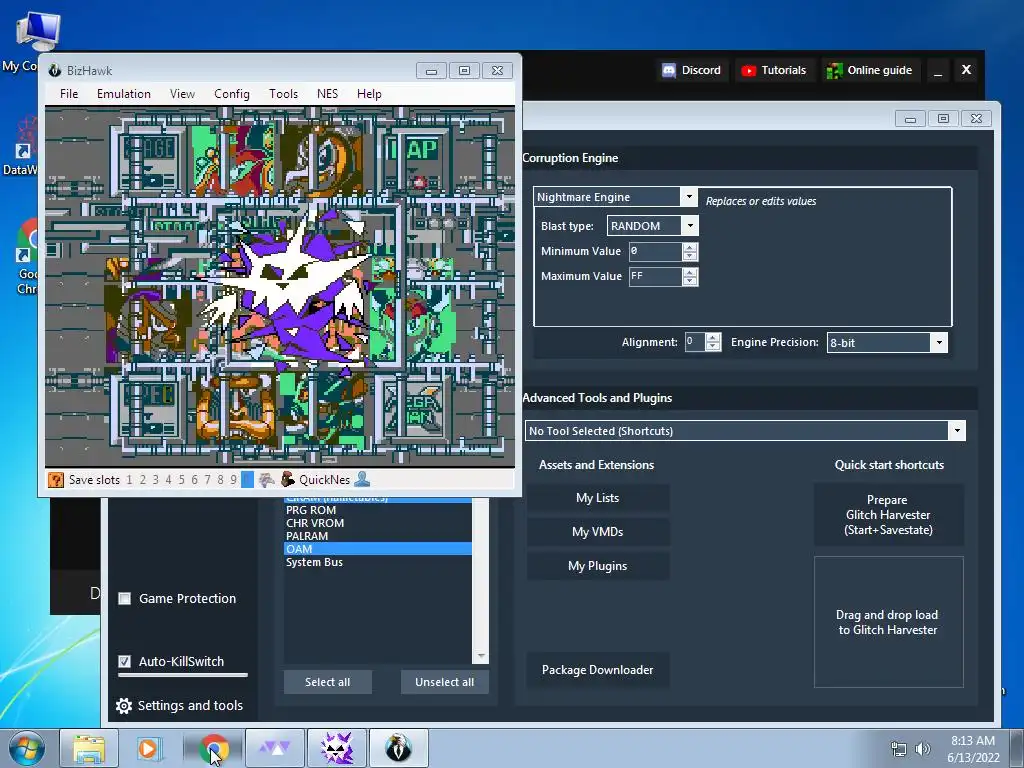Launch Windows Media Player from the taskbar

(x=148, y=748)
